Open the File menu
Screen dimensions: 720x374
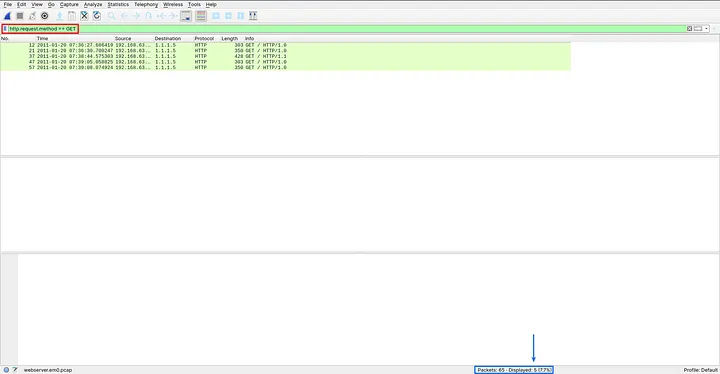click(x=8, y=5)
